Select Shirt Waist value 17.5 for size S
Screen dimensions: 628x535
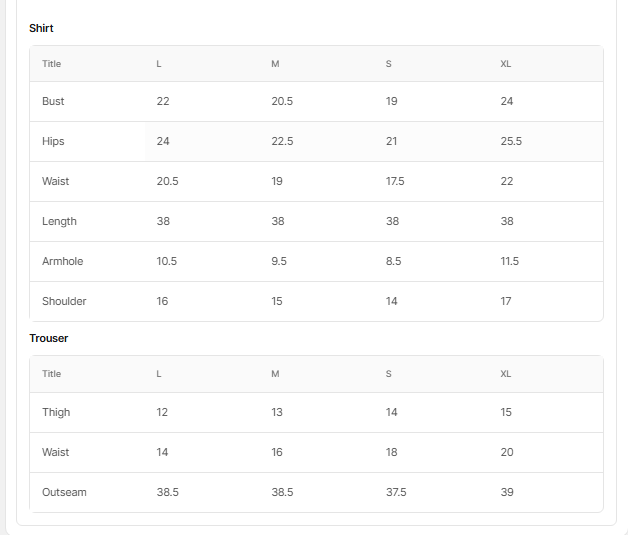[x=395, y=181]
